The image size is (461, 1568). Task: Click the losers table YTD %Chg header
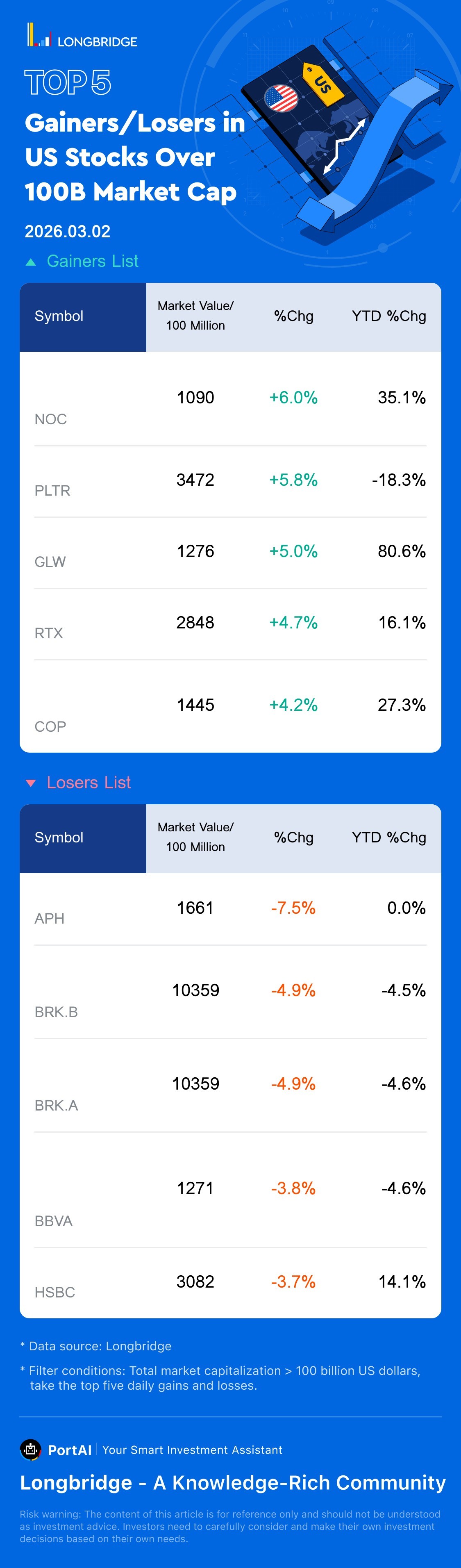(388, 837)
